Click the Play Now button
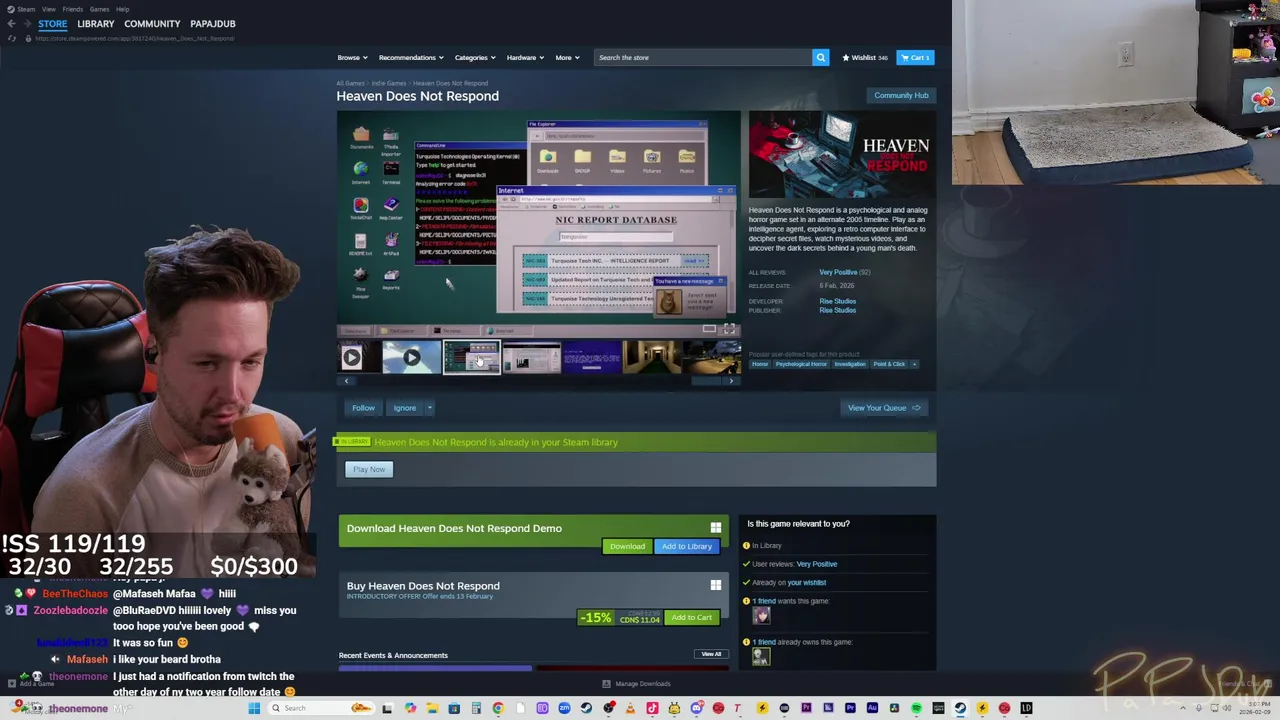Screen dimensions: 1280x720 click(x=368, y=469)
